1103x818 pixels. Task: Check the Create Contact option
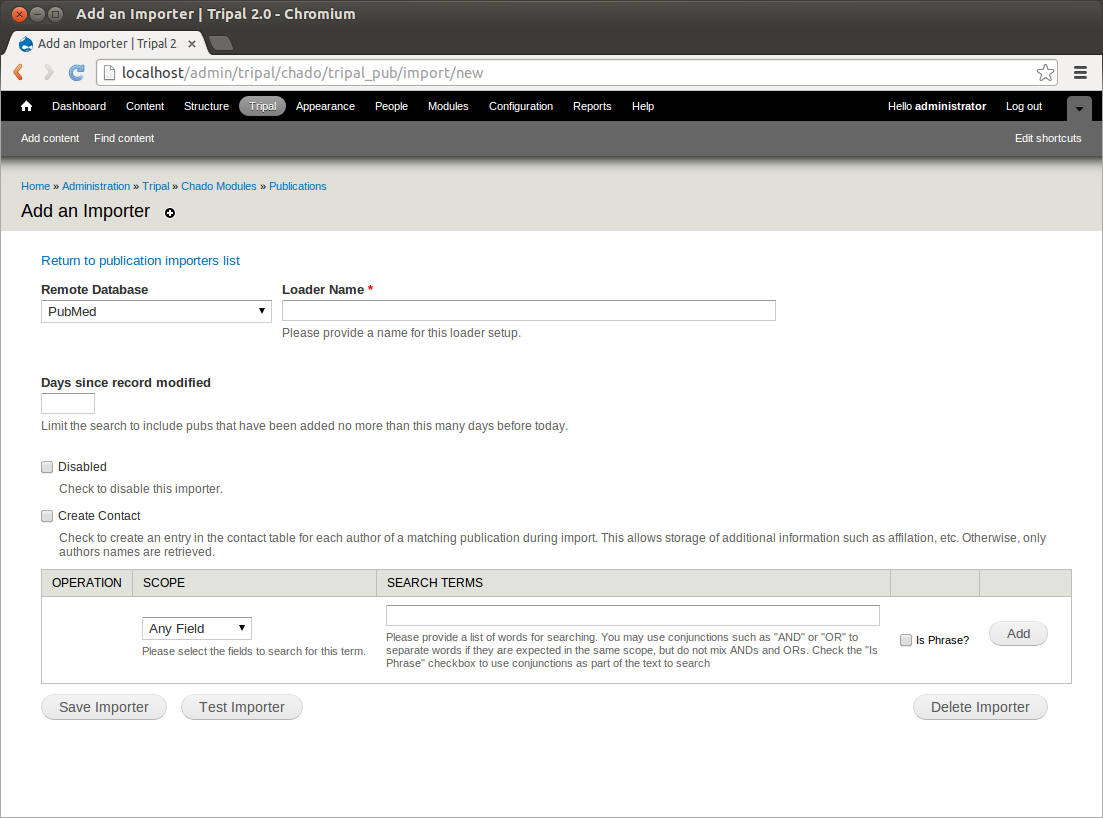click(x=47, y=516)
